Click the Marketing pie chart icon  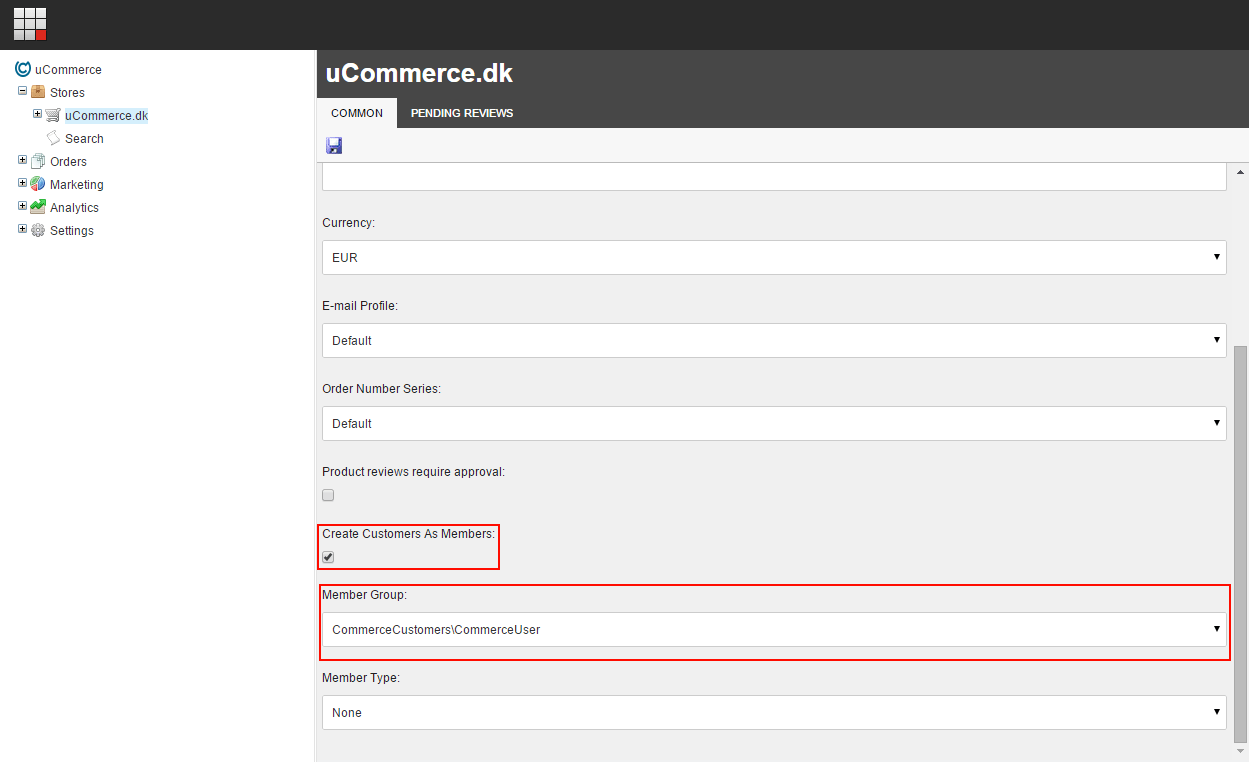(x=38, y=184)
